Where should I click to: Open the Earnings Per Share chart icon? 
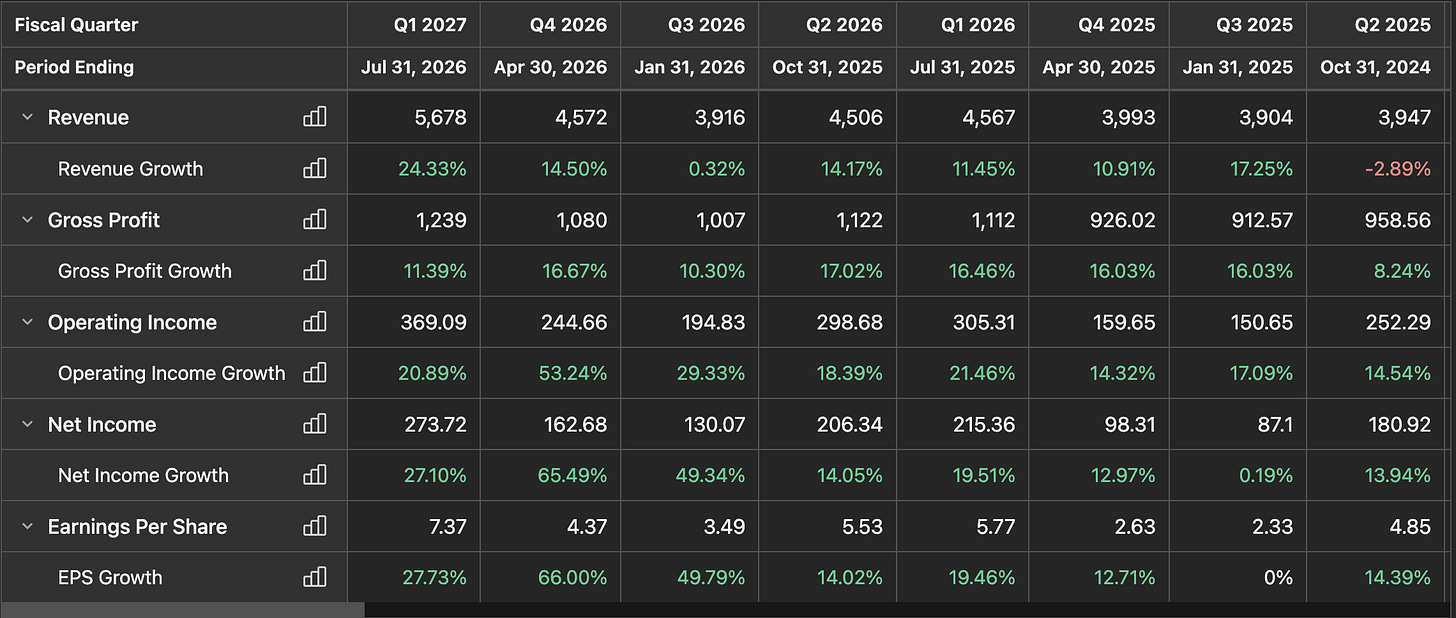[x=315, y=526]
